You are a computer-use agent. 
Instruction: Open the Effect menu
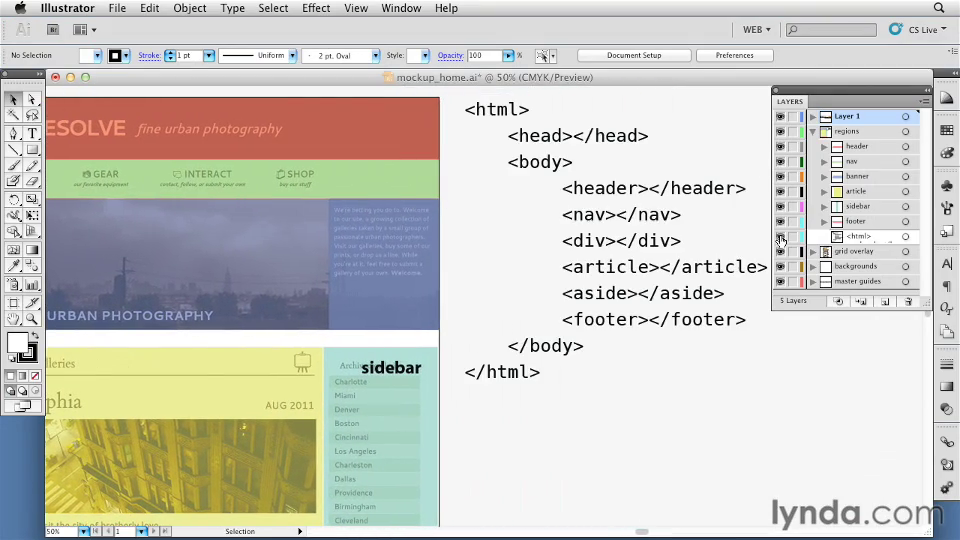[316, 8]
